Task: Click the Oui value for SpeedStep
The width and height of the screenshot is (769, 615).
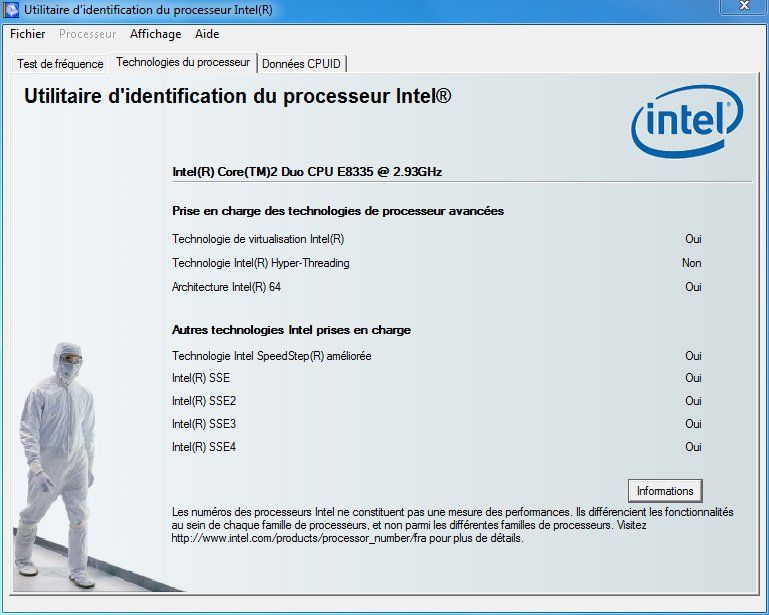Action: click(x=693, y=356)
